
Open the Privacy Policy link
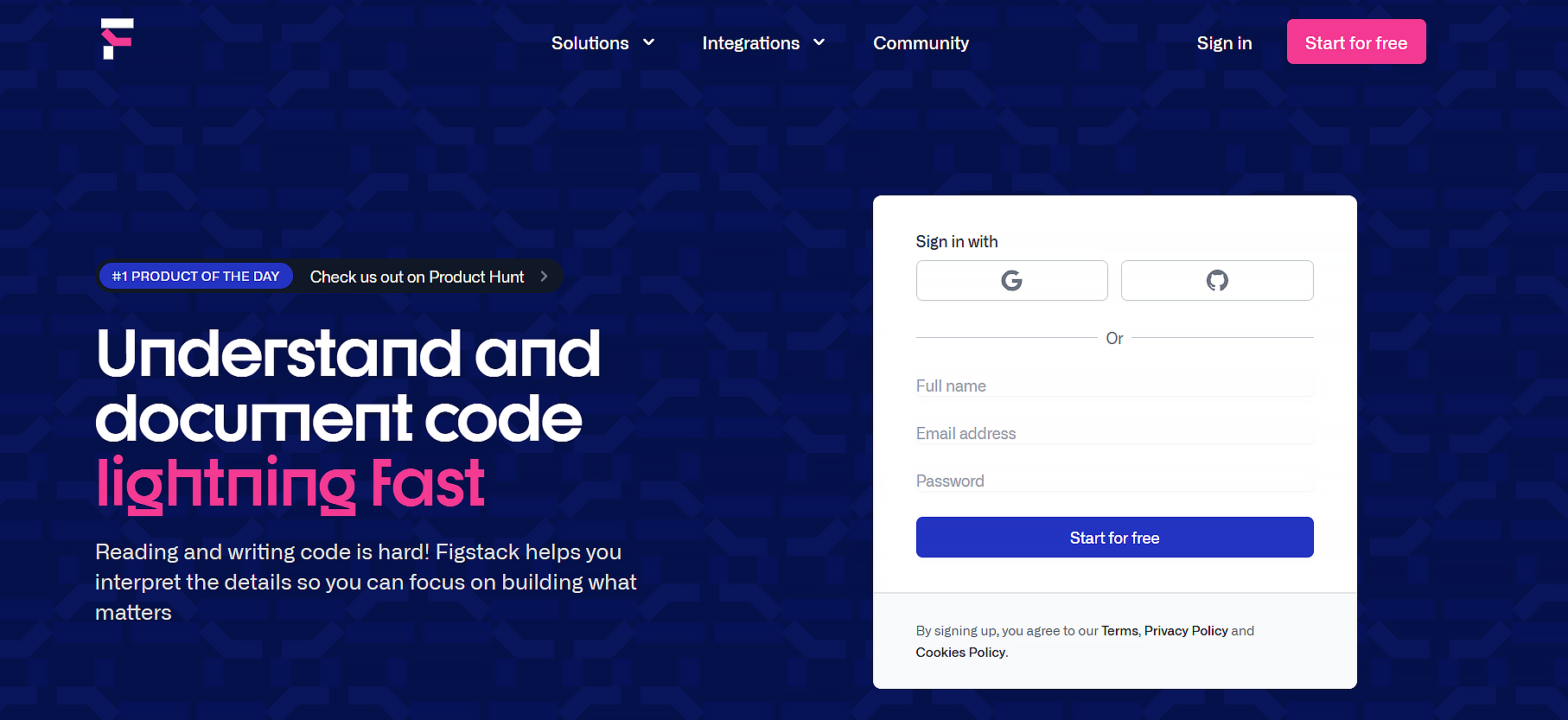click(x=1186, y=631)
